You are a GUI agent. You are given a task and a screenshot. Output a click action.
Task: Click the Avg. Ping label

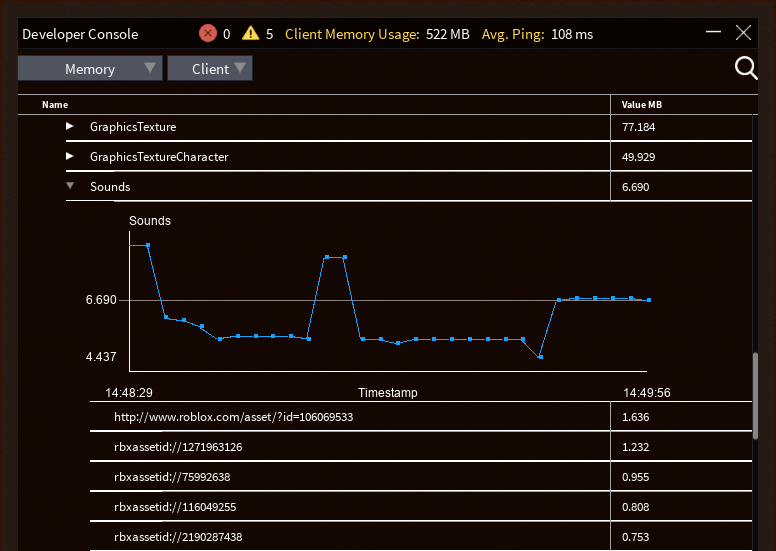point(513,34)
